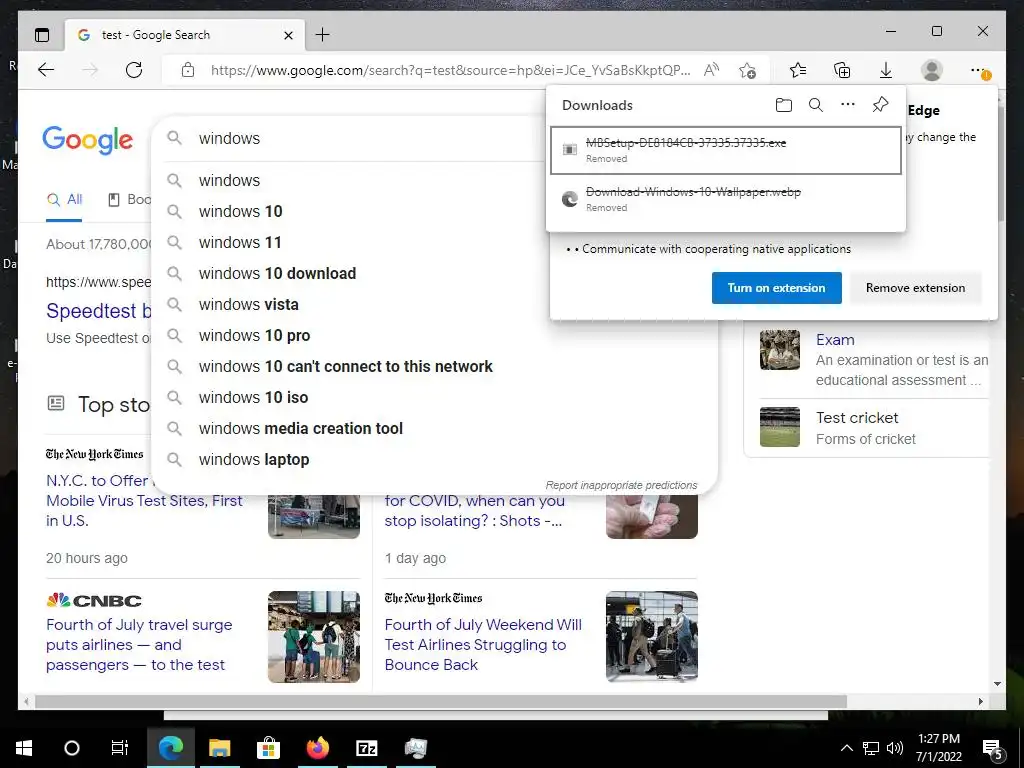View site information lock icon
The height and width of the screenshot is (768, 1024).
tap(188, 70)
